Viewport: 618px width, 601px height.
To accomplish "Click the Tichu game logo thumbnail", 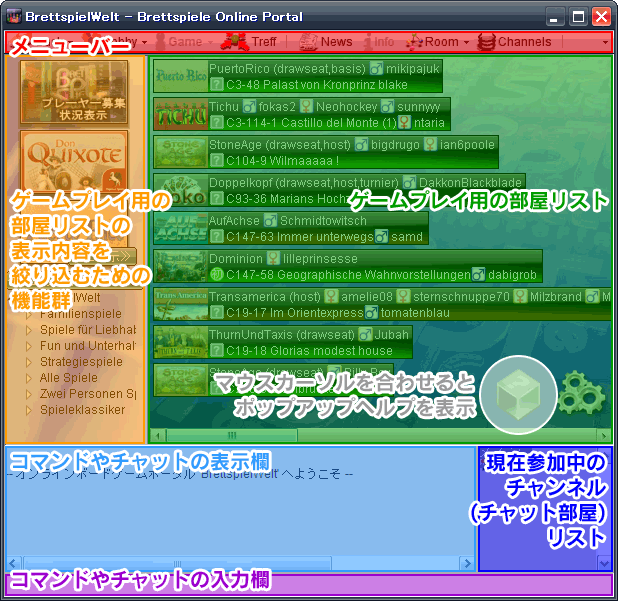I will click(x=181, y=114).
